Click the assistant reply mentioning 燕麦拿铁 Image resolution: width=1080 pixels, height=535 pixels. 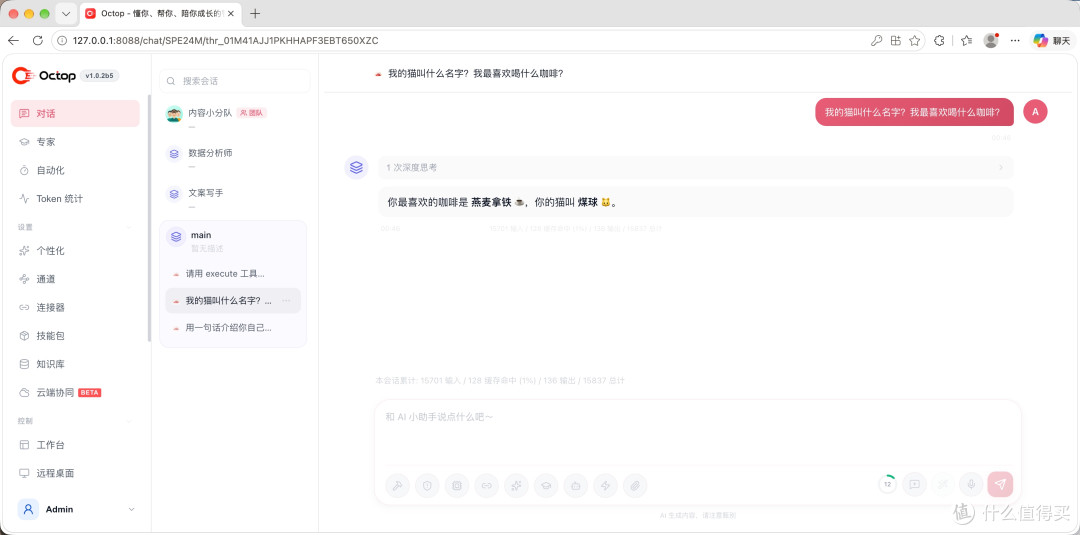695,202
